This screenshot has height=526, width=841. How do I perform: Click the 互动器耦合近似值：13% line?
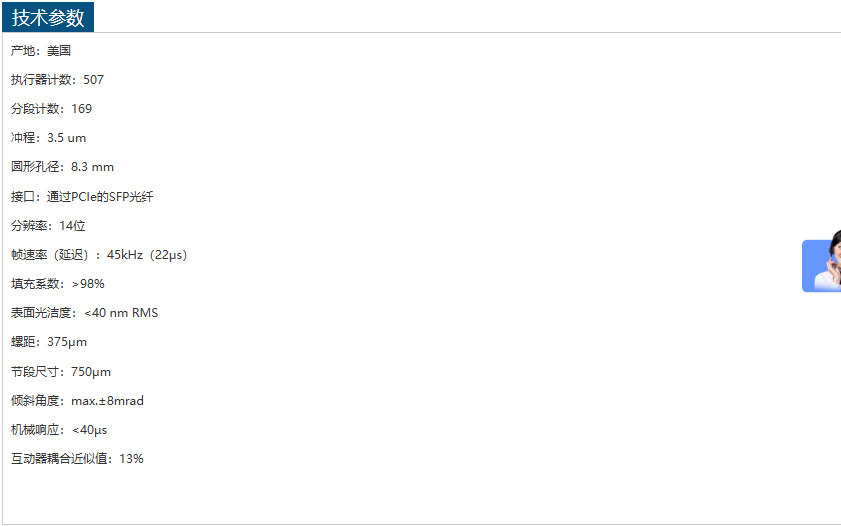pos(77,459)
